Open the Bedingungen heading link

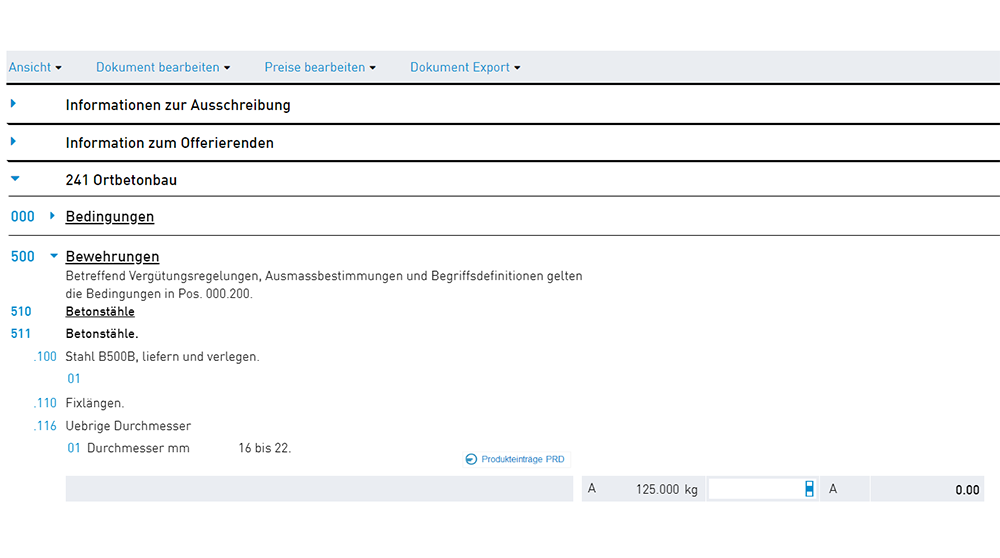[x=110, y=217]
